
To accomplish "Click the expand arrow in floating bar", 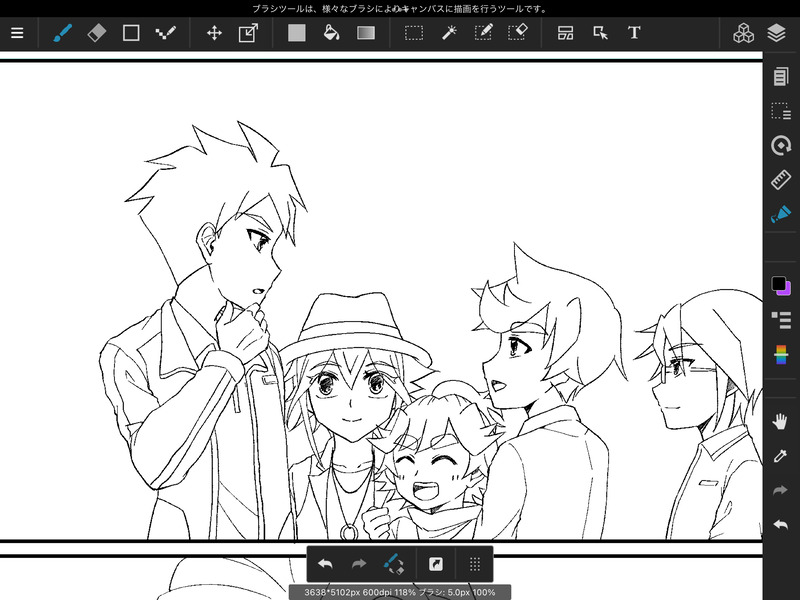I will (435, 564).
